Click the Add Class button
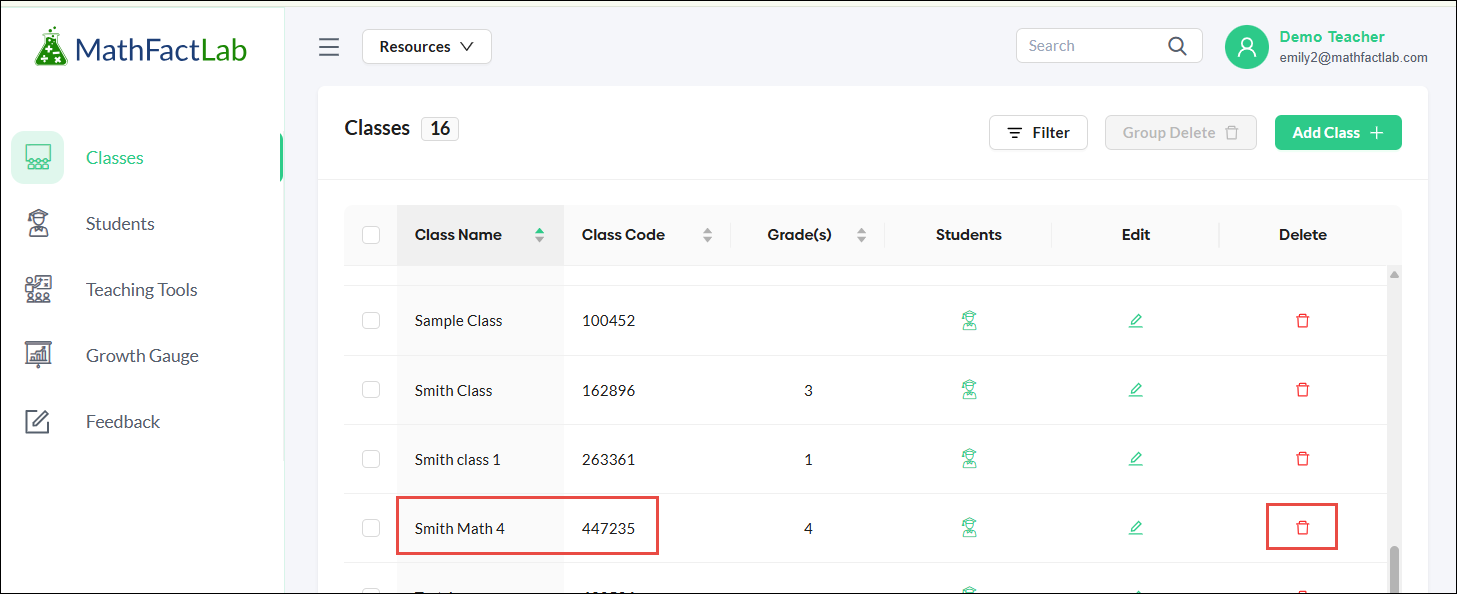 coord(1338,133)
